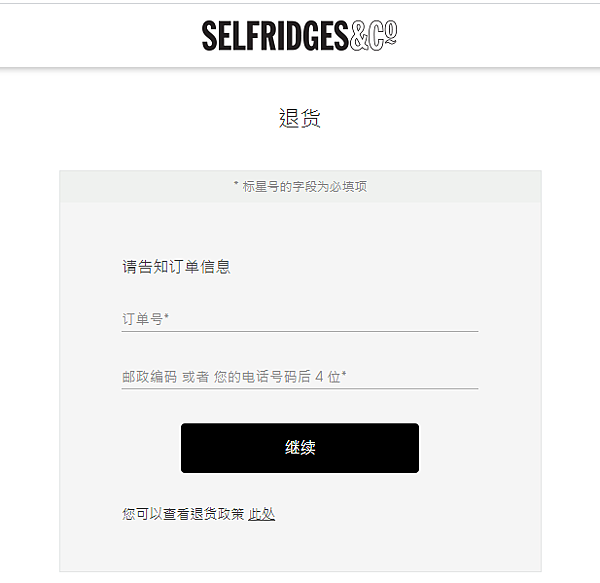Click the Selfridges & Co logo

click(300, 36)
